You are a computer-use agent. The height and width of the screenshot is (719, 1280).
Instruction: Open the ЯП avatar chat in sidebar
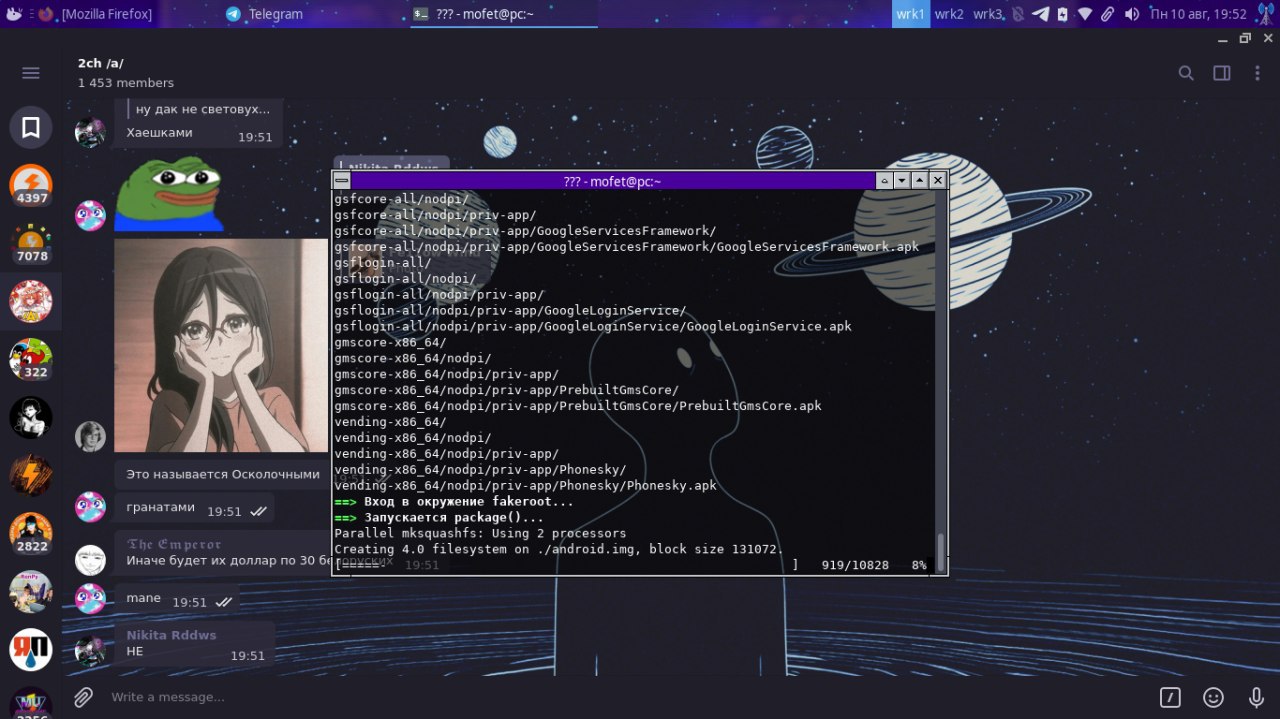coord(31,649)
